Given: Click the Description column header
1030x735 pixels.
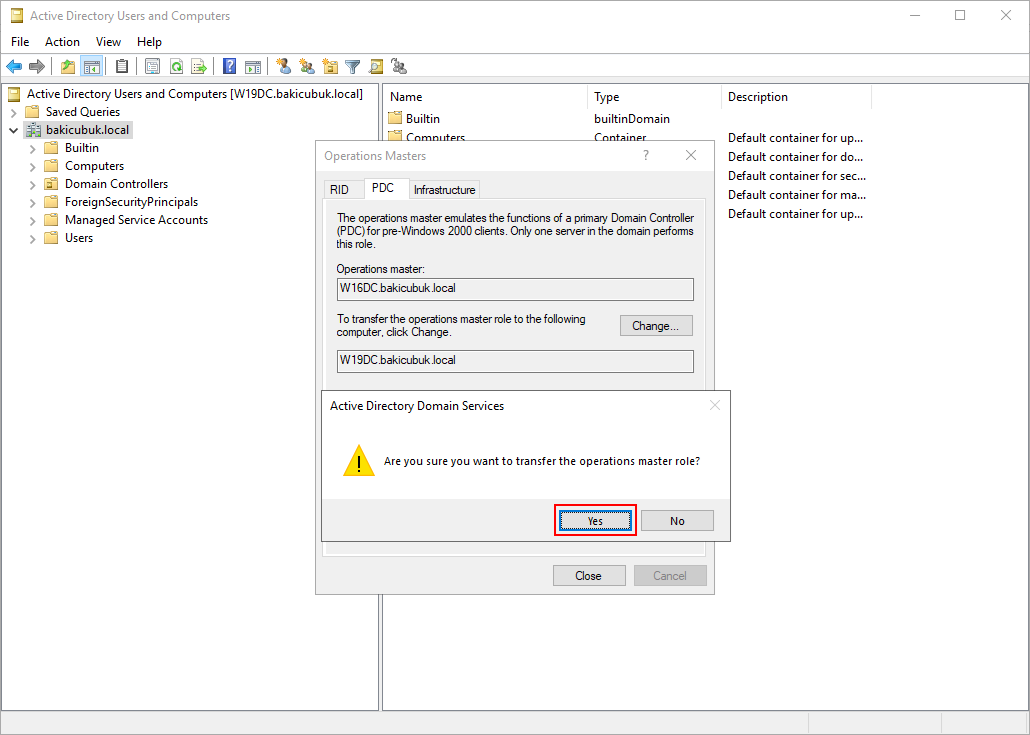Looking at the screenshot, I should coord(758,97).
